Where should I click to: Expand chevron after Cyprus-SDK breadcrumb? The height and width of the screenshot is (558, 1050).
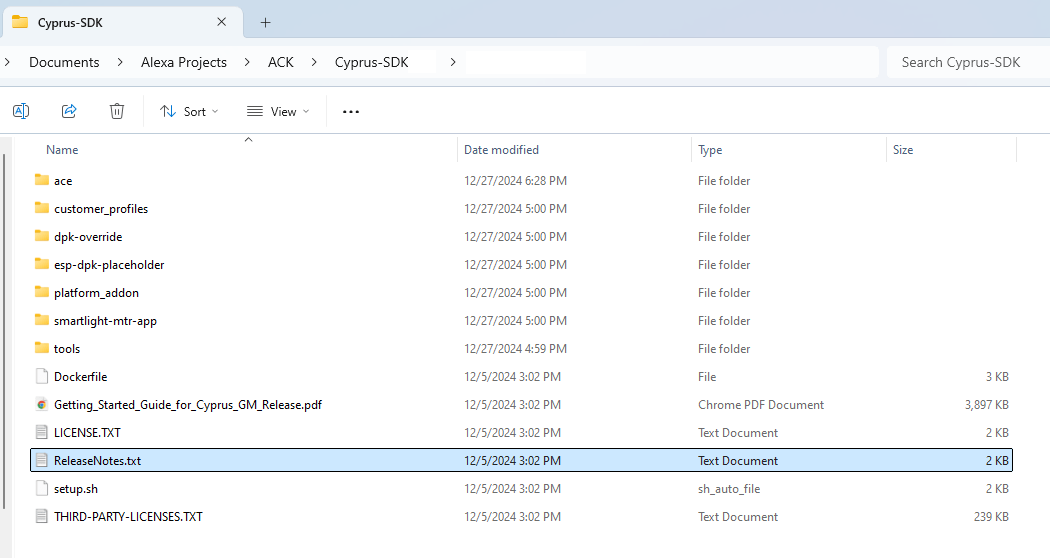point(453,62)
